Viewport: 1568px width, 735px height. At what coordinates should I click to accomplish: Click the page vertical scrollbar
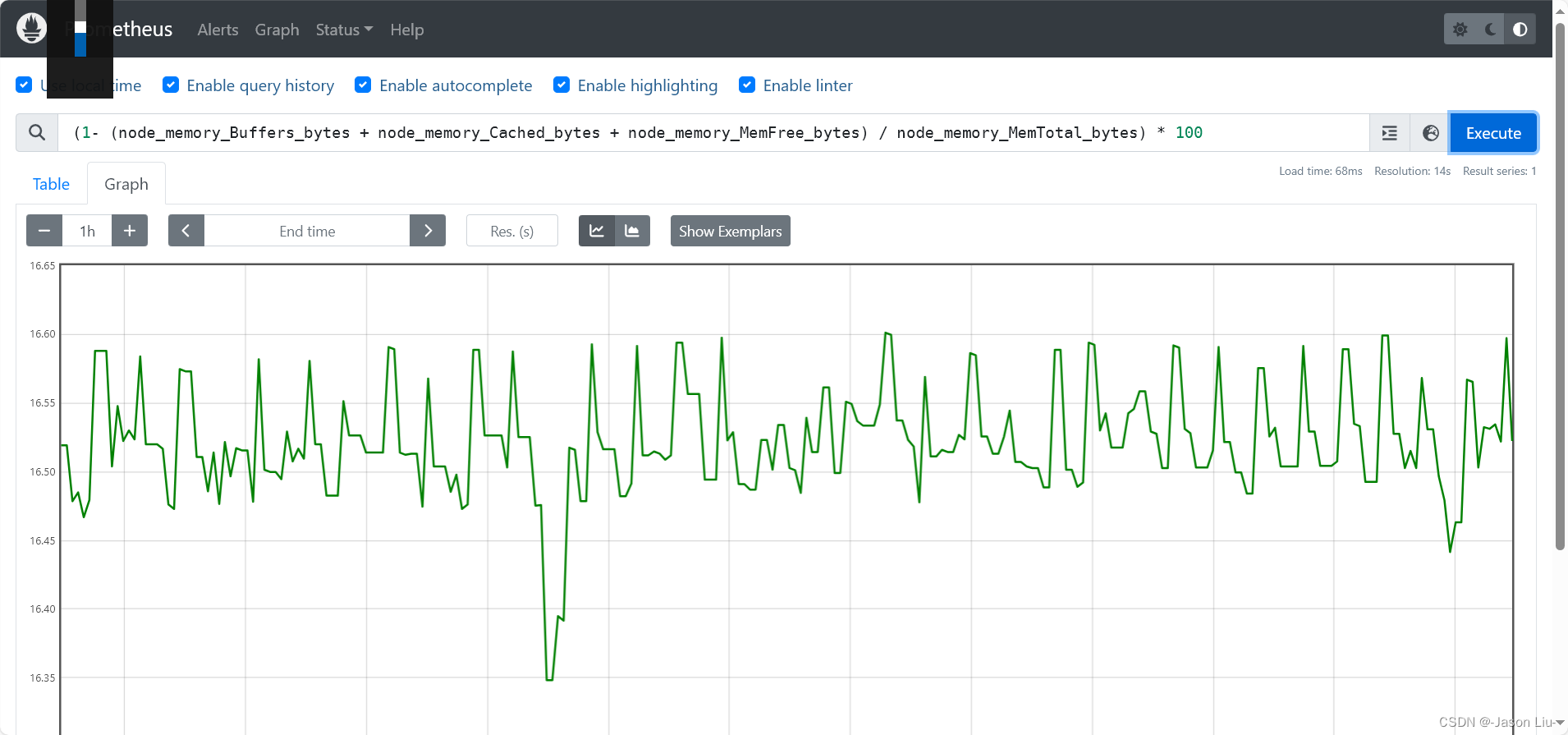1560,287
